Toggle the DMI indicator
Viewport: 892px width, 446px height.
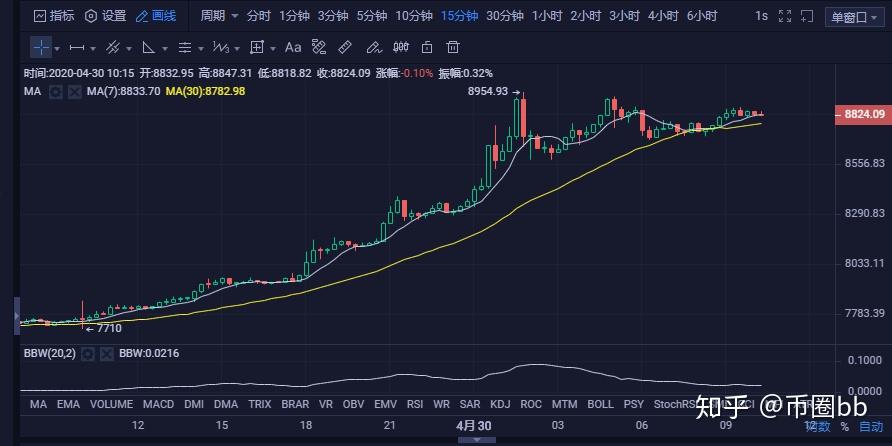pyautogui.click(x=193, y=404)
